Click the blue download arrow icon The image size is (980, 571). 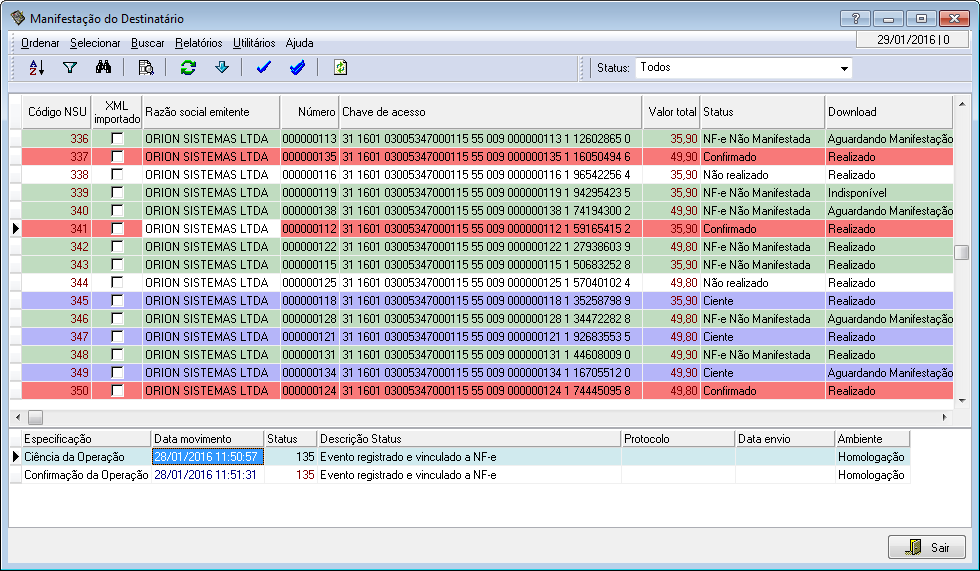[x=222, y=68]
